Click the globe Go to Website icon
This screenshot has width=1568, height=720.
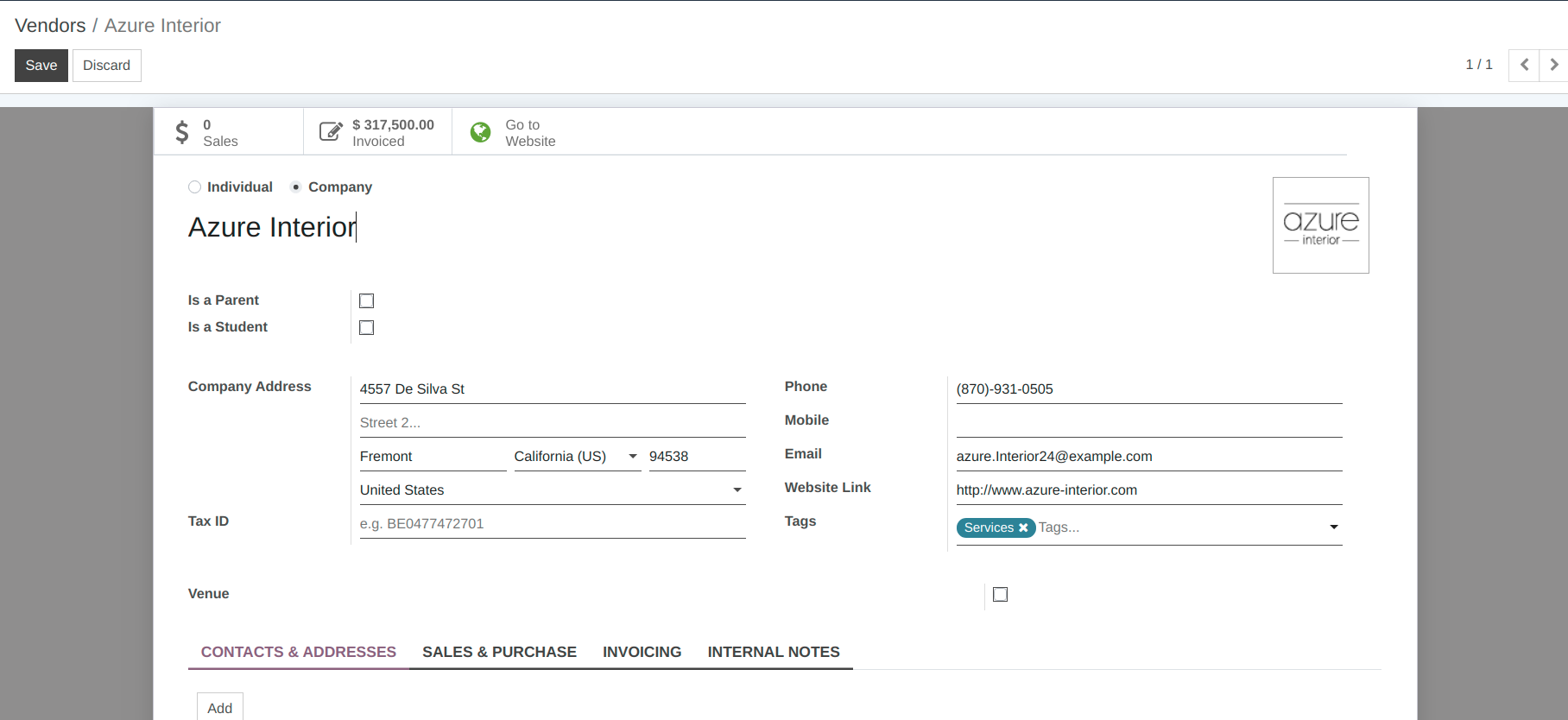[x=480, y=131]
